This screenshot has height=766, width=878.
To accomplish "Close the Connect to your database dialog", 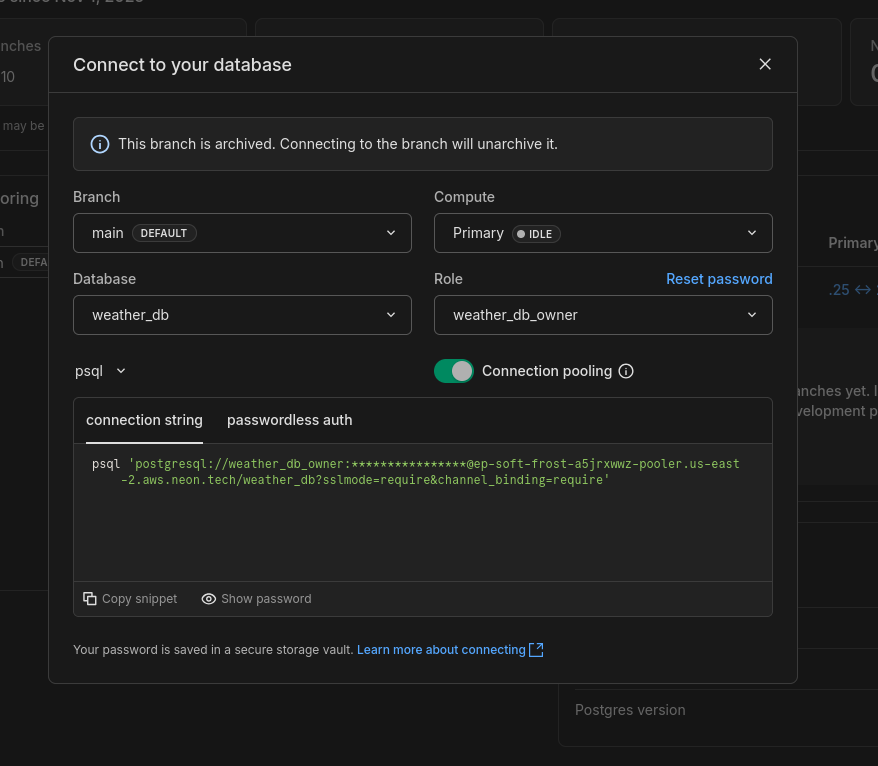I will click(x=765, y=64).
